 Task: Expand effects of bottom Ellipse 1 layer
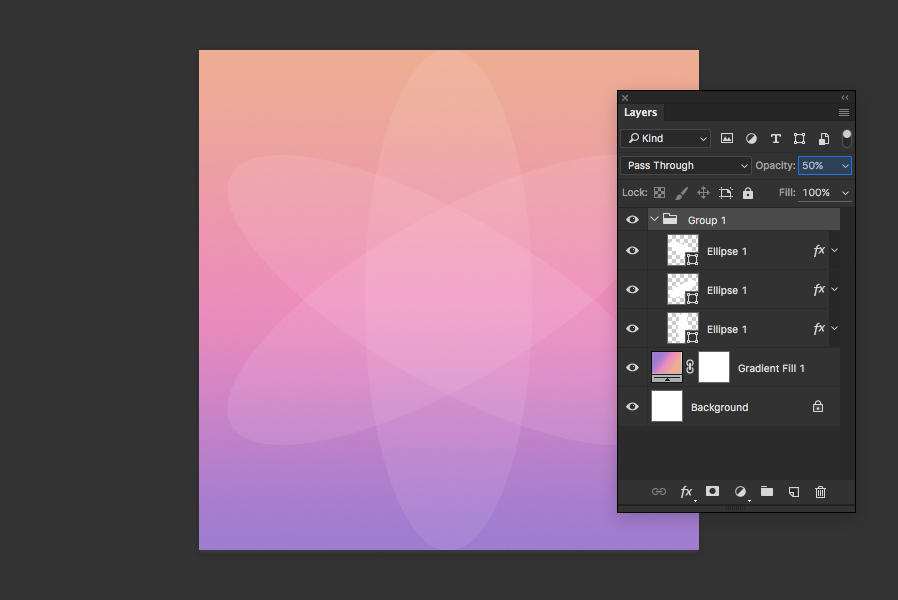[x=834, y=328]
